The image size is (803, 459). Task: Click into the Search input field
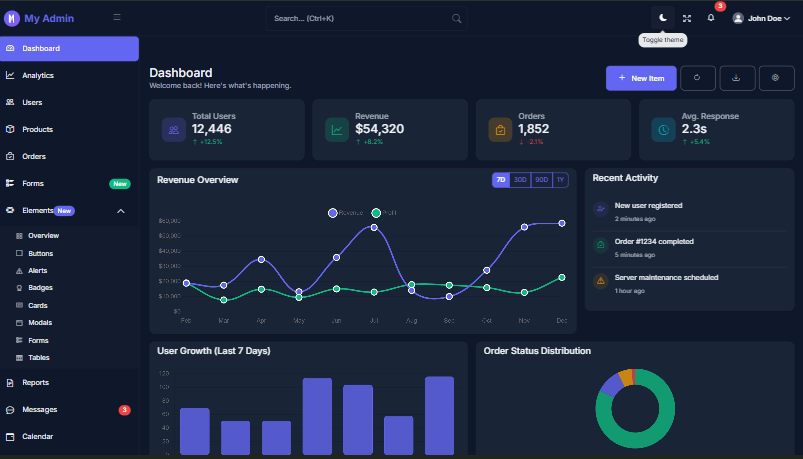tap(360, 18)
